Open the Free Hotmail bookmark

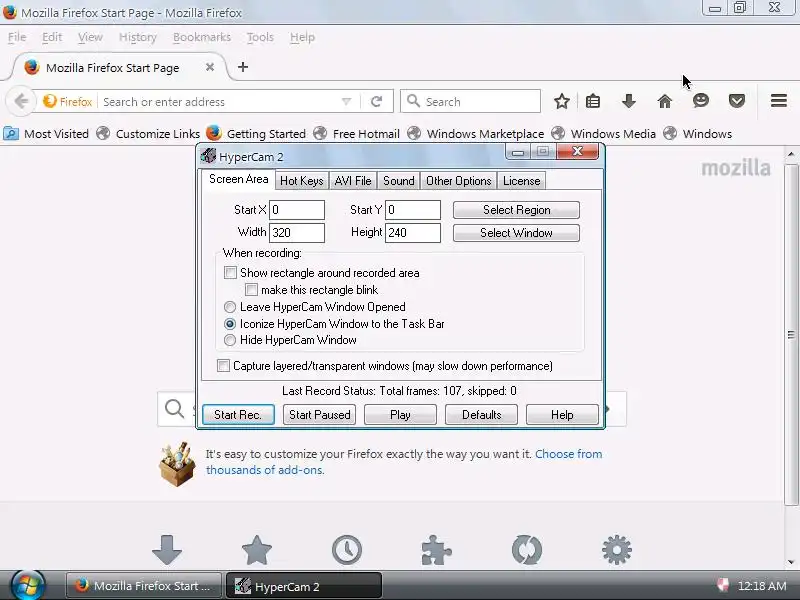(357, 134)
